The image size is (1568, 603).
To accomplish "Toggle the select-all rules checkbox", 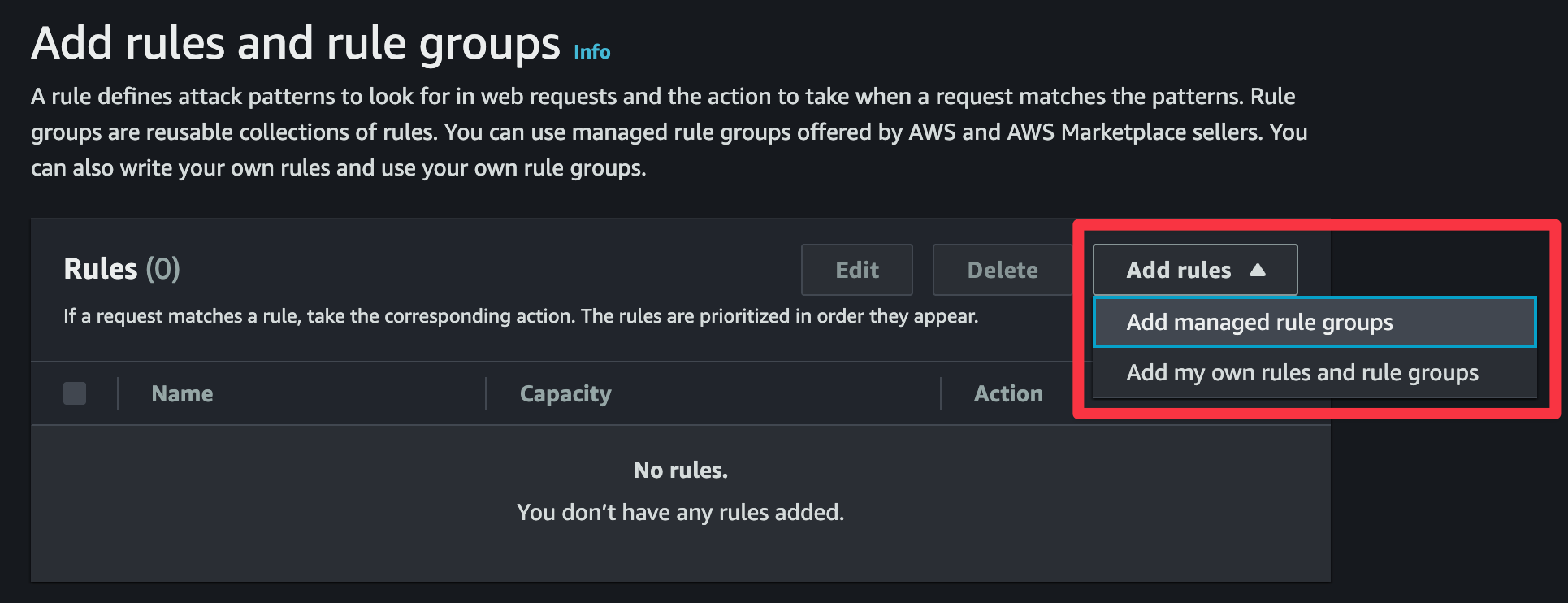I will pyautogui.click(x=75, y=393).
